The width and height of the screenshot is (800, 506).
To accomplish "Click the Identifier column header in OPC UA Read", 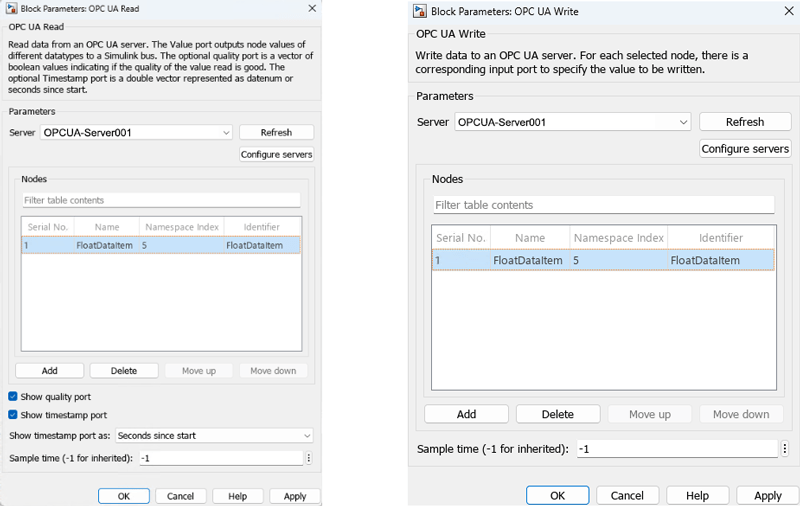I will (262, 227).
